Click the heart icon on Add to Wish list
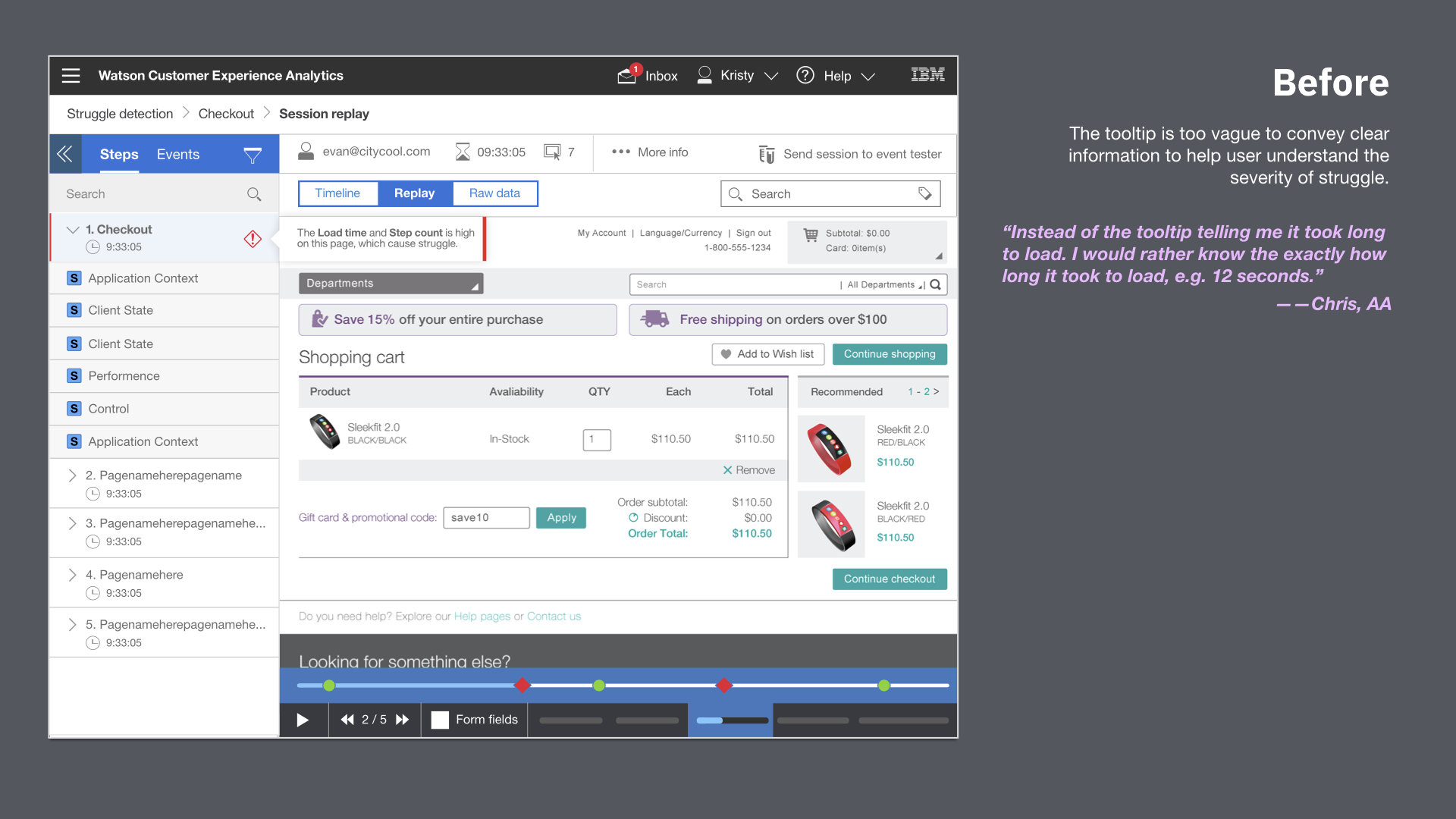 (x=726, y=354)
